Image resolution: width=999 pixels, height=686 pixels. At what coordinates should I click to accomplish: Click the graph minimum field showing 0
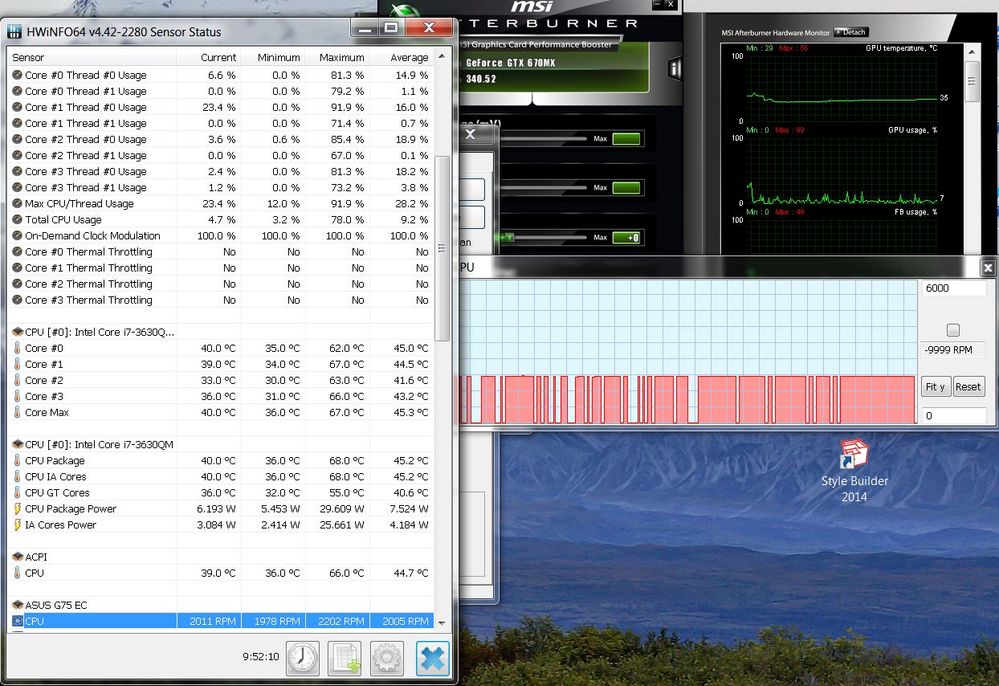coord(952,415)
